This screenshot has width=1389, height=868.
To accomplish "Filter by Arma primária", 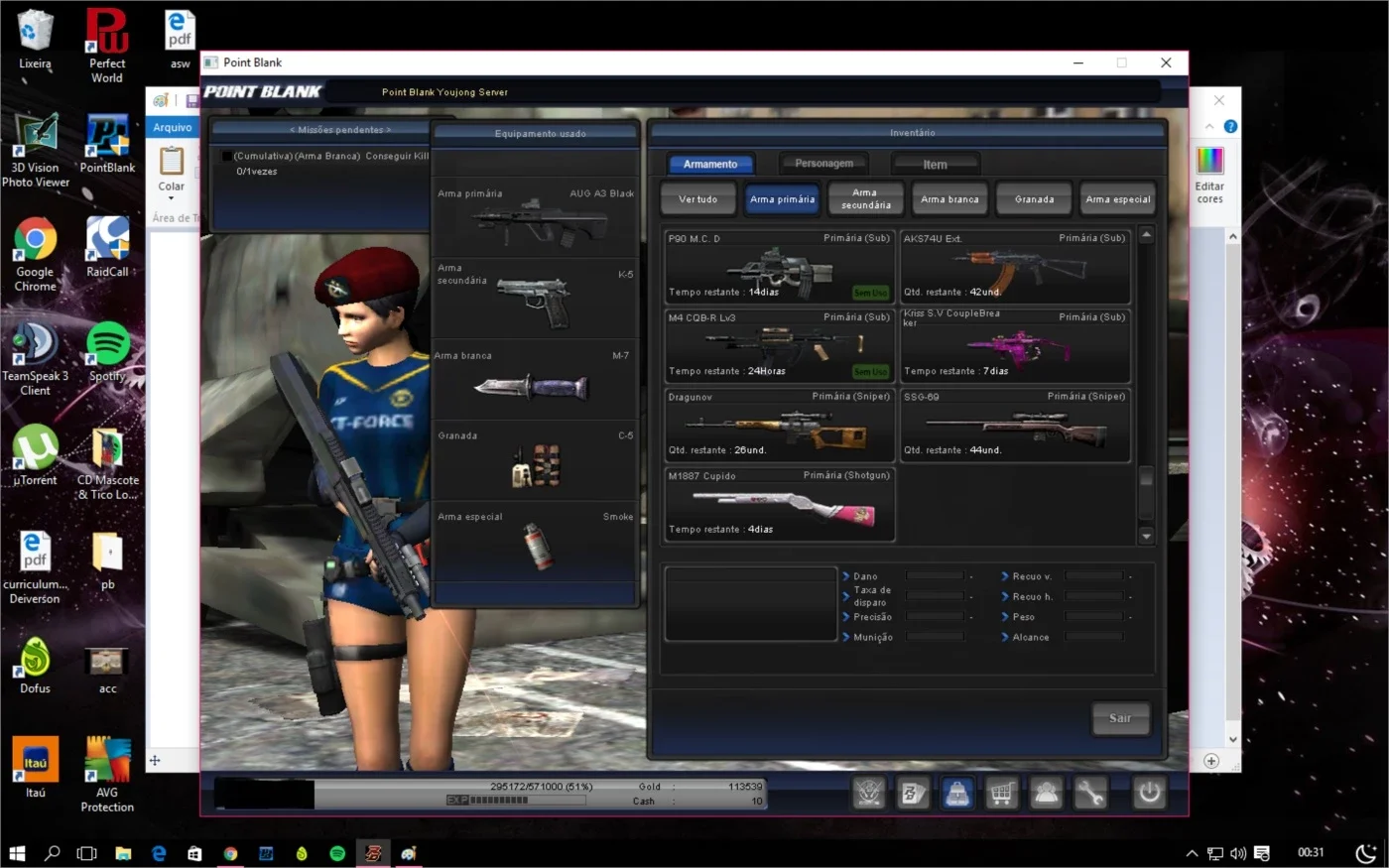I will point(782,199).
